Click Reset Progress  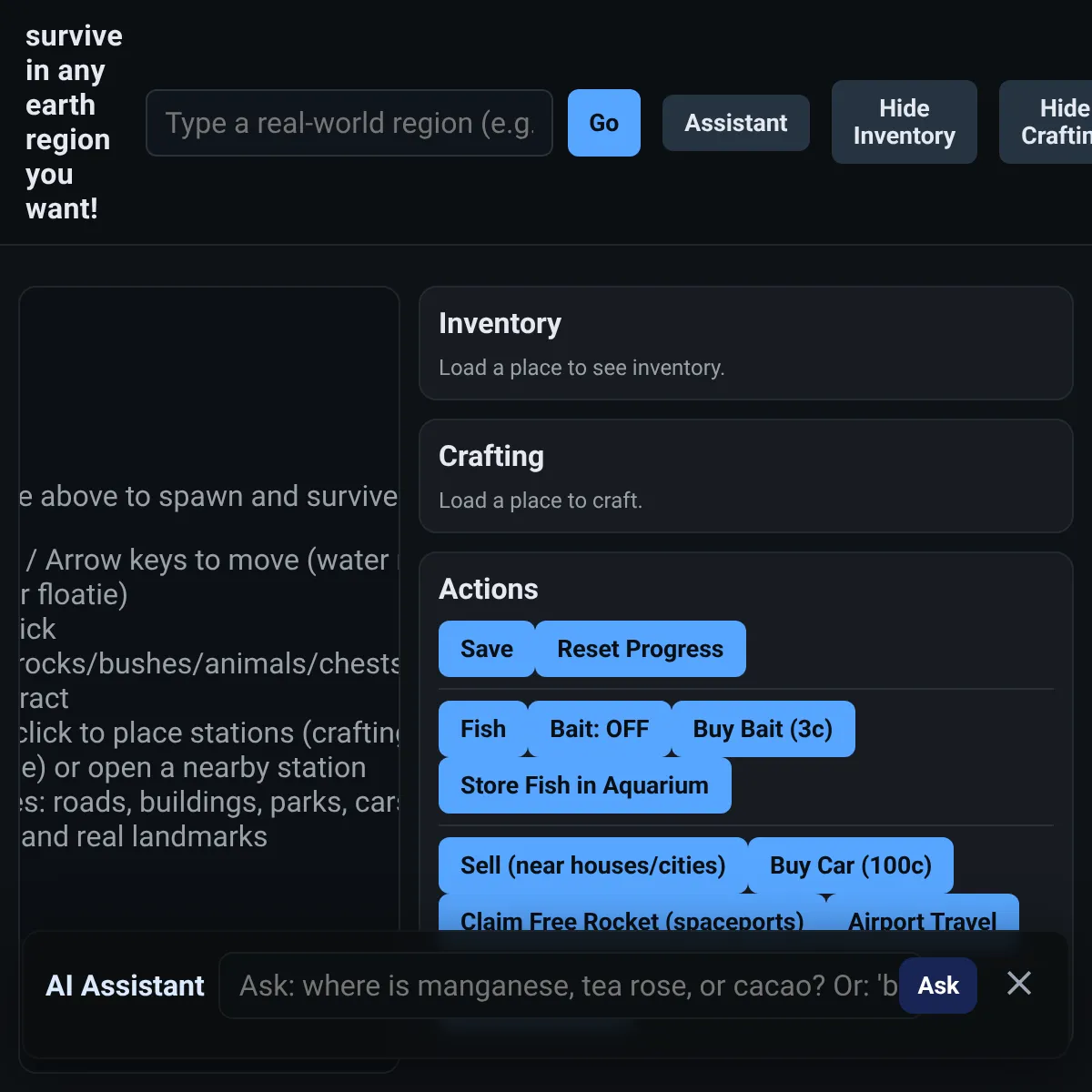pyautogui.click(x=641, y=649)
